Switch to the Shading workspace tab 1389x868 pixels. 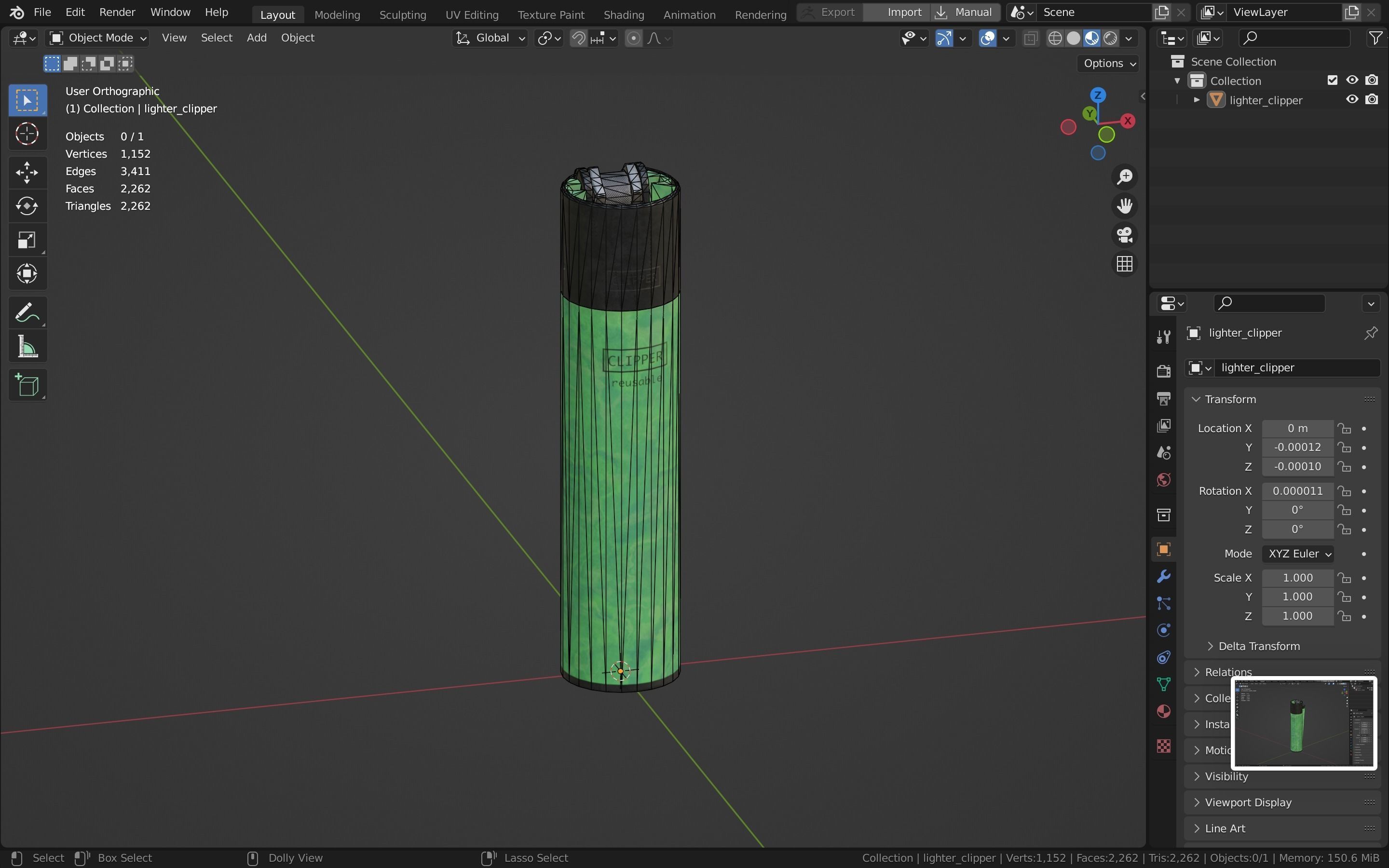(623, 14)
